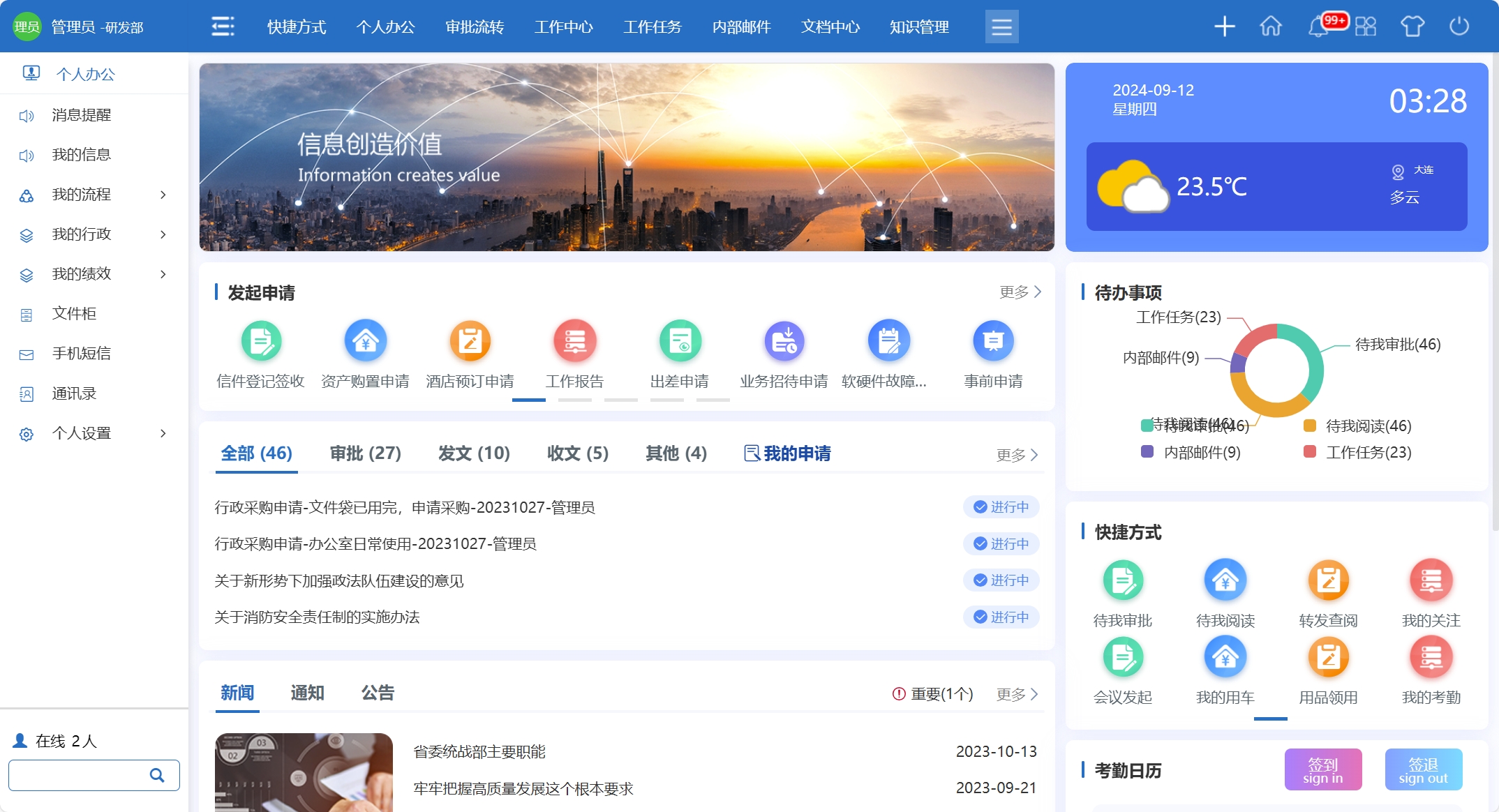Open the 待我审批 shortcut icon
The width and height of the screenshot is (1499, 812).
[x=1122, y=580]
